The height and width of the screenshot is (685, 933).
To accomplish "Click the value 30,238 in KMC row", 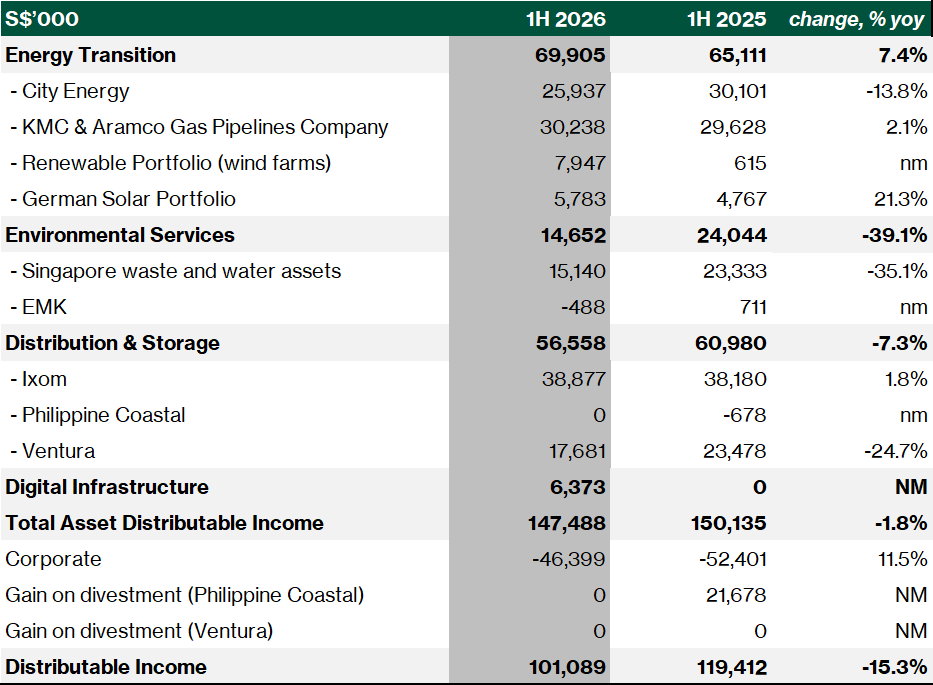I will tap(572, 127).
